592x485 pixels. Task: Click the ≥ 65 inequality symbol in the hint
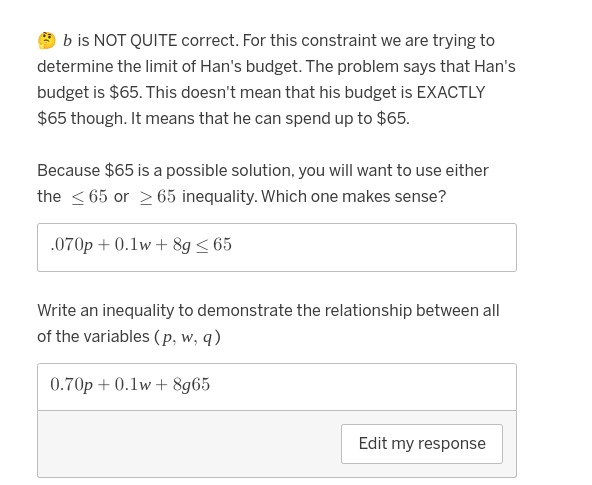pos(157,197)
